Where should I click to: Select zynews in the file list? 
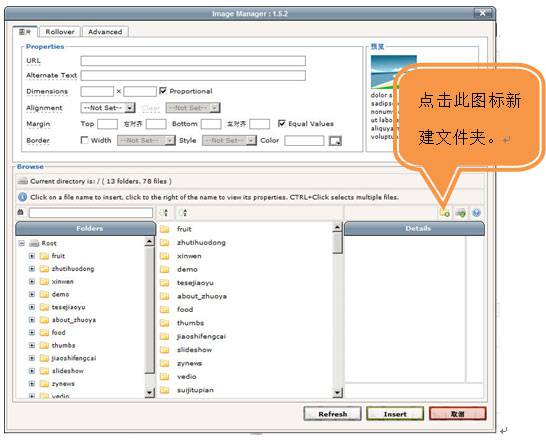[189, 363]
